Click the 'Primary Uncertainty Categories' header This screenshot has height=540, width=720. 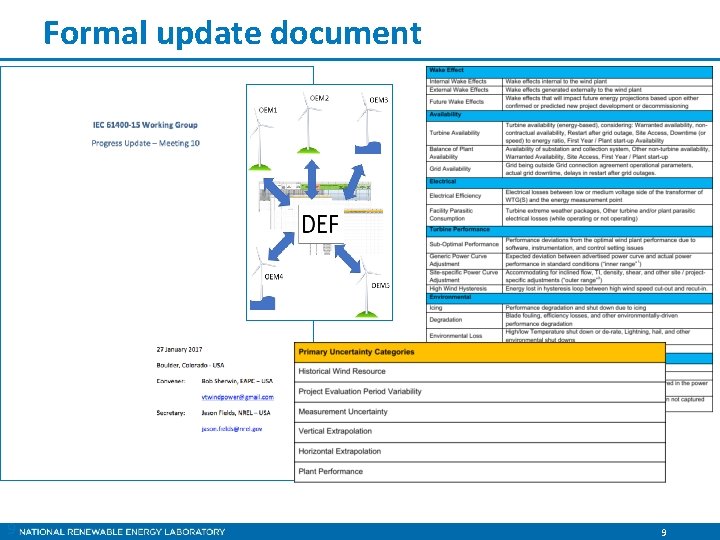tap(480, 352)
